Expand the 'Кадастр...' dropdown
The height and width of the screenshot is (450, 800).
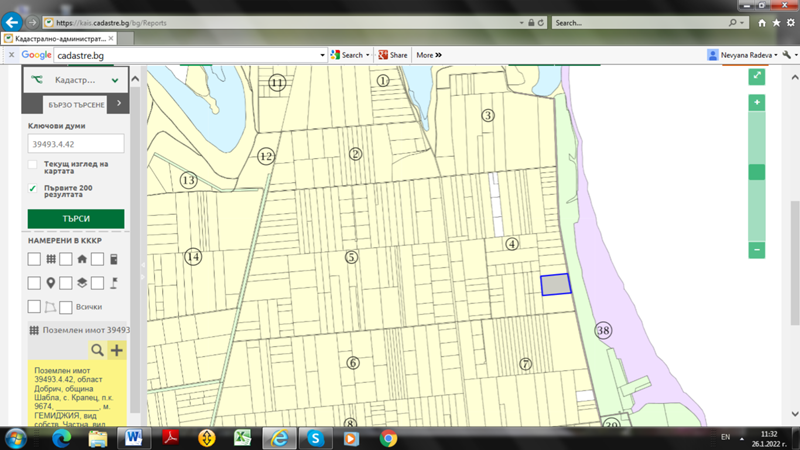(116, 79)
